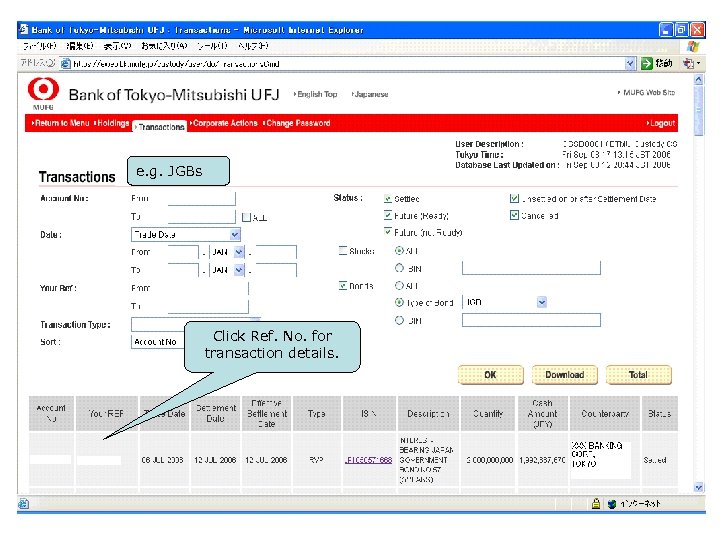This screenshot has height=540, width=720.
Task: Click the Quantity value 3,000,000,000
Action: [489, 460]
